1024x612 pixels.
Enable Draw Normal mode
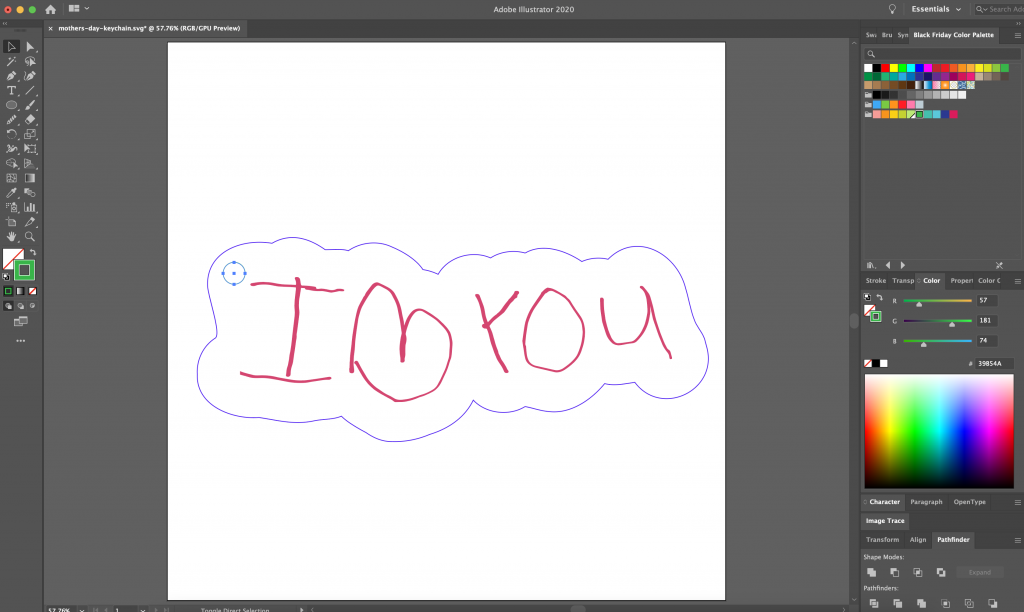[x=8, y=306]
